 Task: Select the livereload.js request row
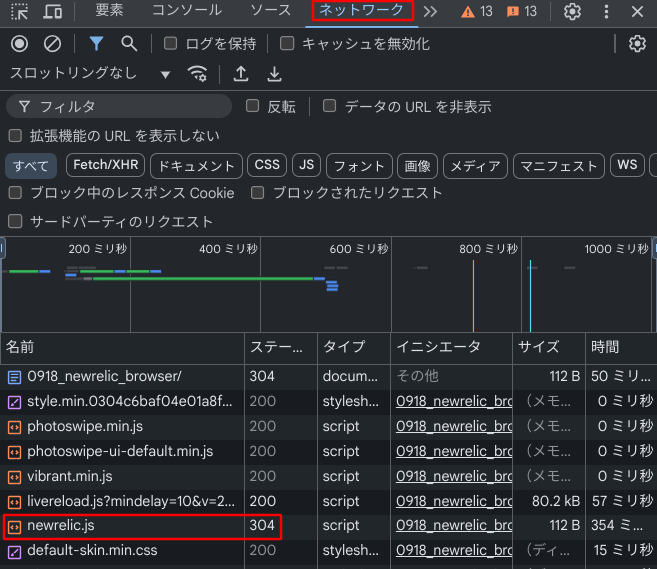[328, 501]
